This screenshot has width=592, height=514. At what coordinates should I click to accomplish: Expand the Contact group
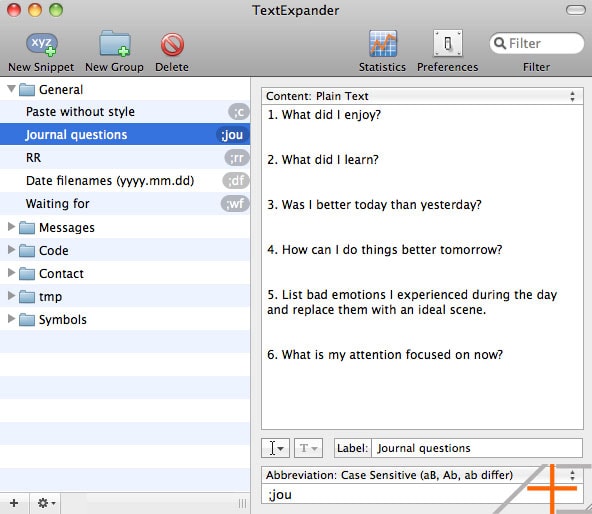[11, 273]
